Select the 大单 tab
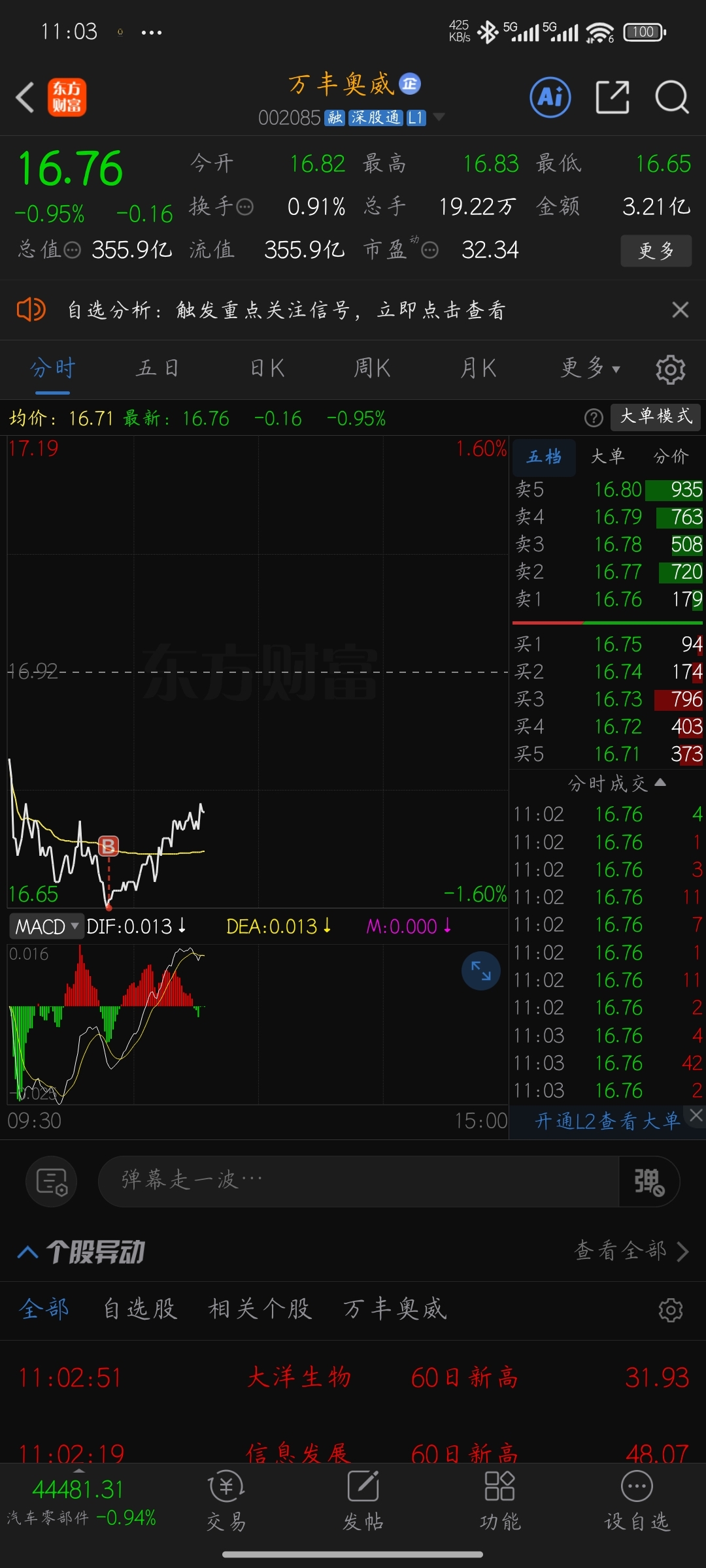The height and width of the screenshot is (1568, 706). (x=607, y=457)
